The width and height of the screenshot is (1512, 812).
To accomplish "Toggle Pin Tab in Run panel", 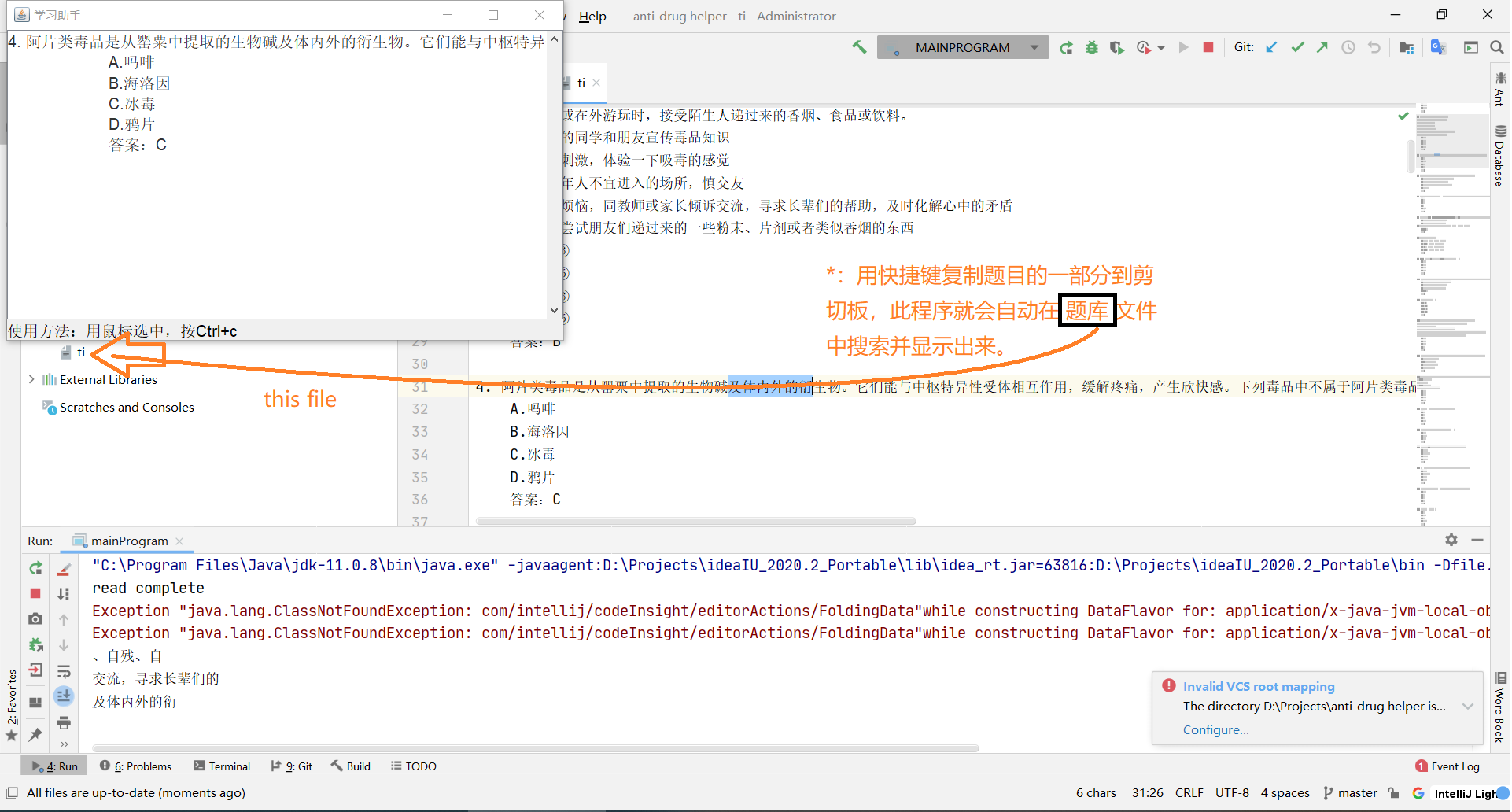I will tap(35, 734).
